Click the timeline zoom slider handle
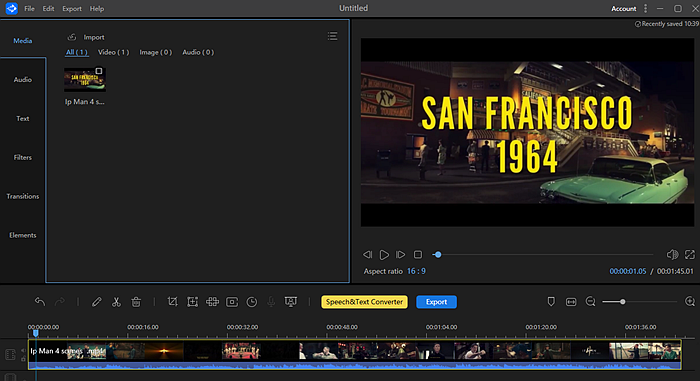 pos(622,302)
